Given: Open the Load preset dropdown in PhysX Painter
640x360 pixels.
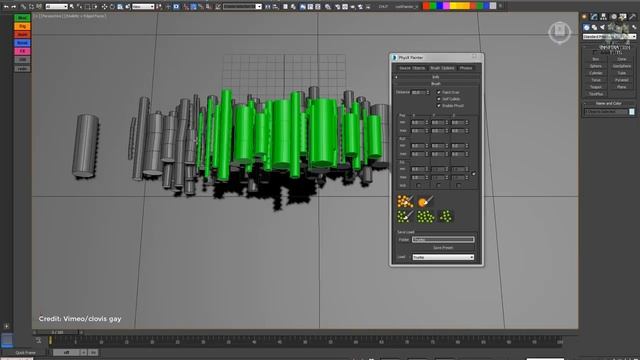Looking at the screenshot, I should 443,257.
